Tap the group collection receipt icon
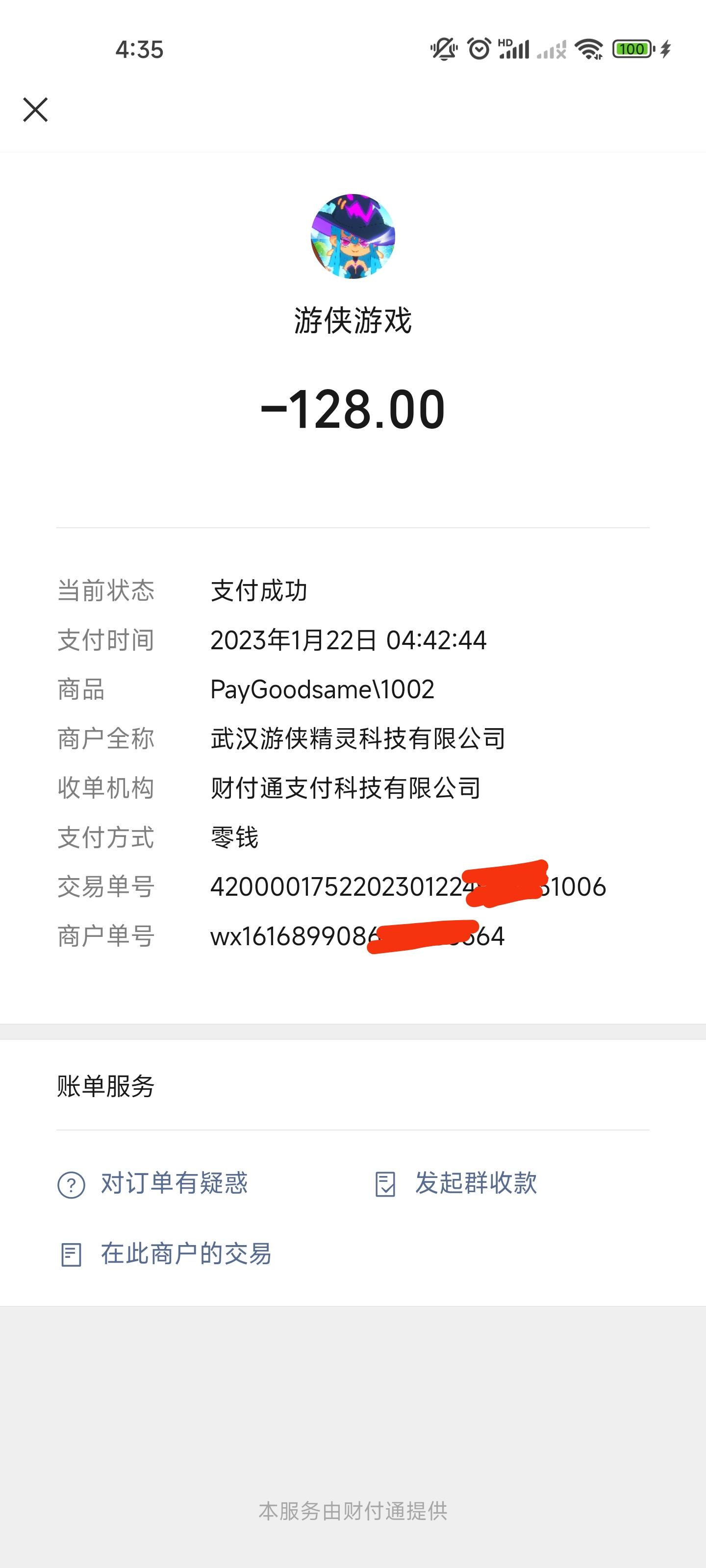706x1568 pixels. click(385, 1184)
